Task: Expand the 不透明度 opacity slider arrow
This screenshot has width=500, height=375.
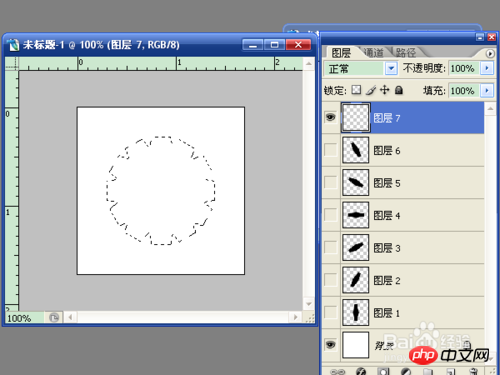Action: click(487, 68)
